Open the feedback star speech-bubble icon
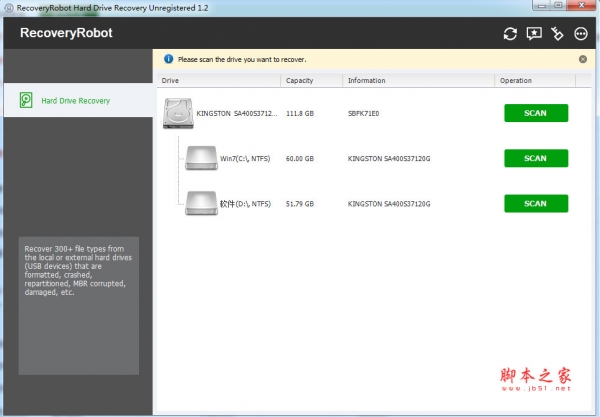 (x=534, y=34)
